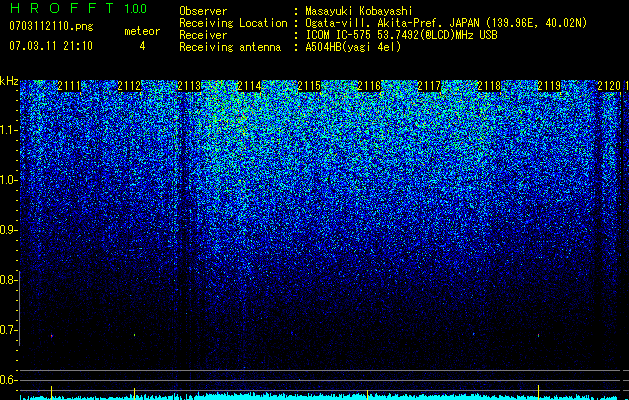Click the yellow meteor marker below 2119
The height and width of the screenshot is (400, 629).
(538, 392)
